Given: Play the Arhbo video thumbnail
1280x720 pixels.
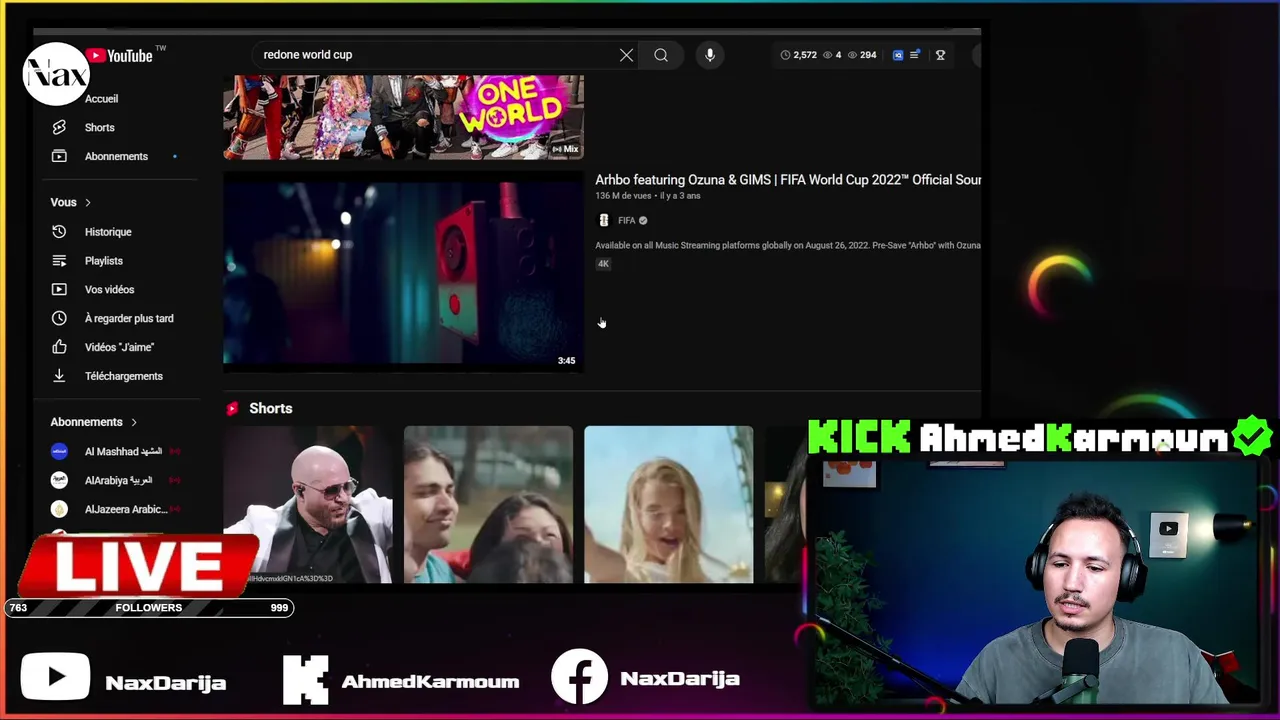Looking at the screenshot, I should point(403,272).
